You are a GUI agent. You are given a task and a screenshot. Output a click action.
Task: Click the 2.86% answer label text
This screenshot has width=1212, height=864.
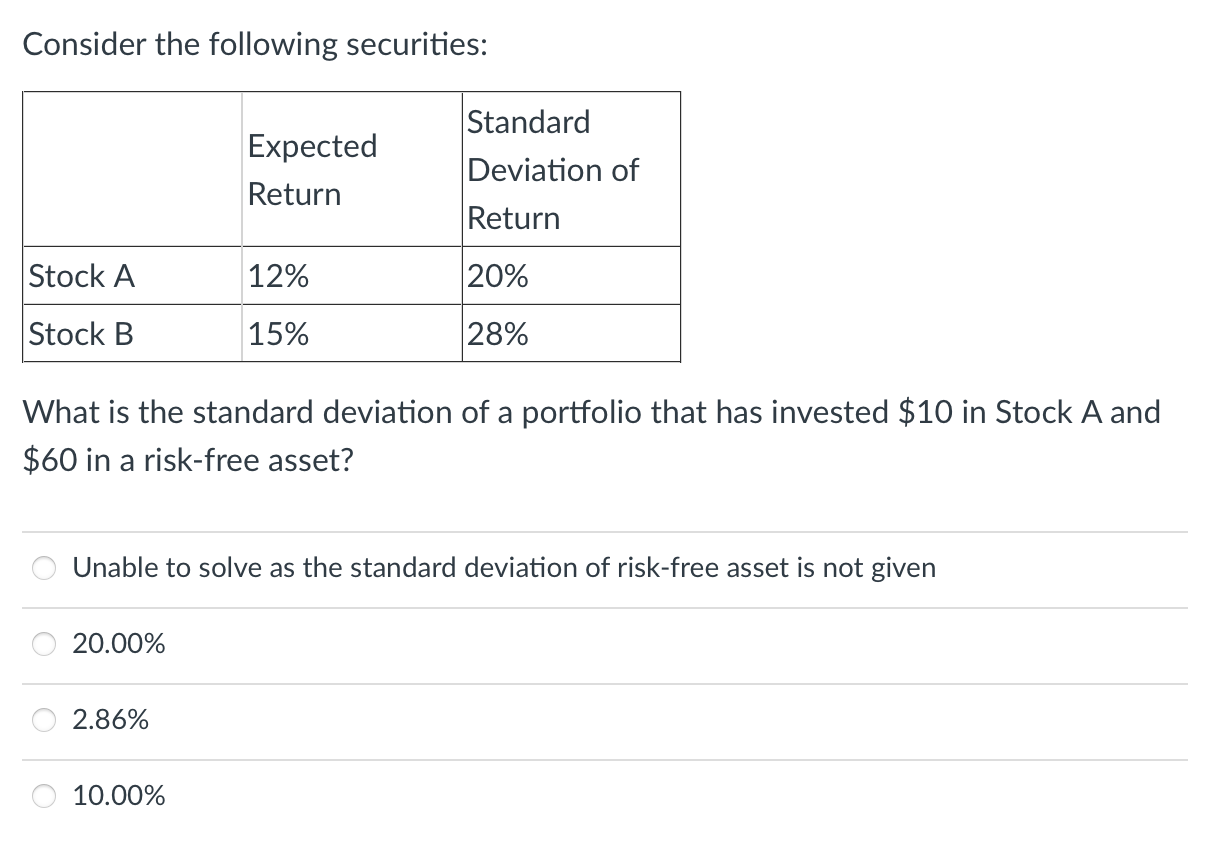coord(111,720)
